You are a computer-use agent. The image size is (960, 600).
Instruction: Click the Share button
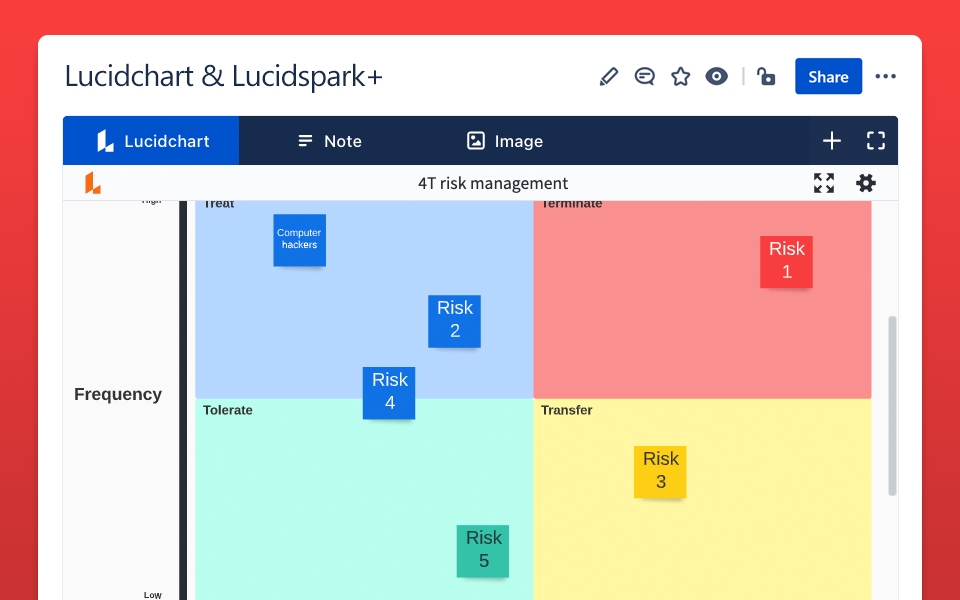point(828,77)
